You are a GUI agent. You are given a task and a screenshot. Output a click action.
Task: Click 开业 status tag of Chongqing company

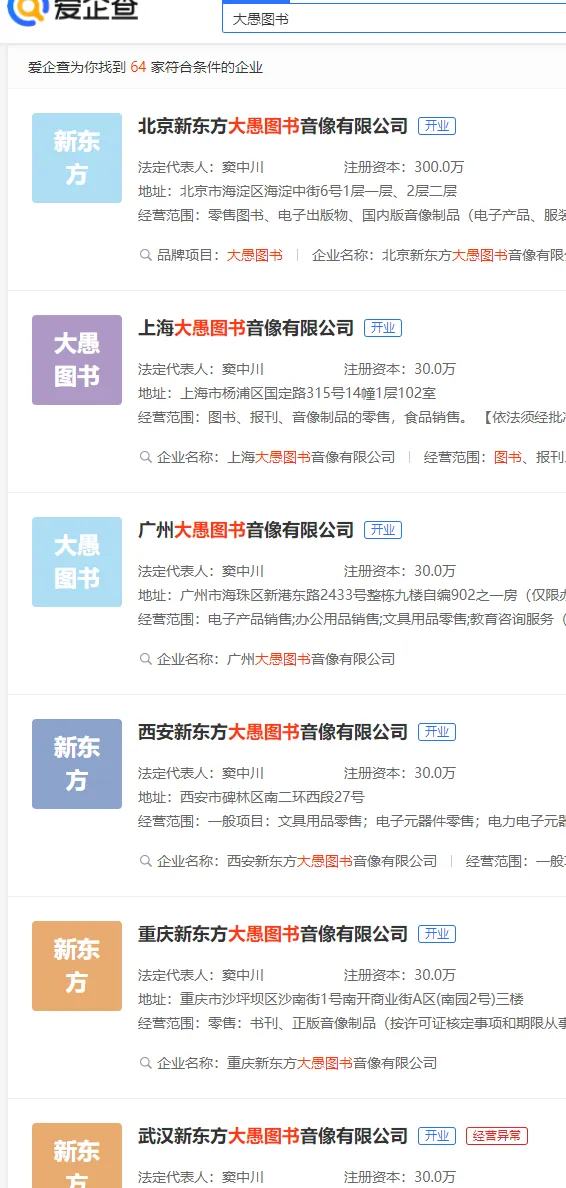tap(437, 933)
